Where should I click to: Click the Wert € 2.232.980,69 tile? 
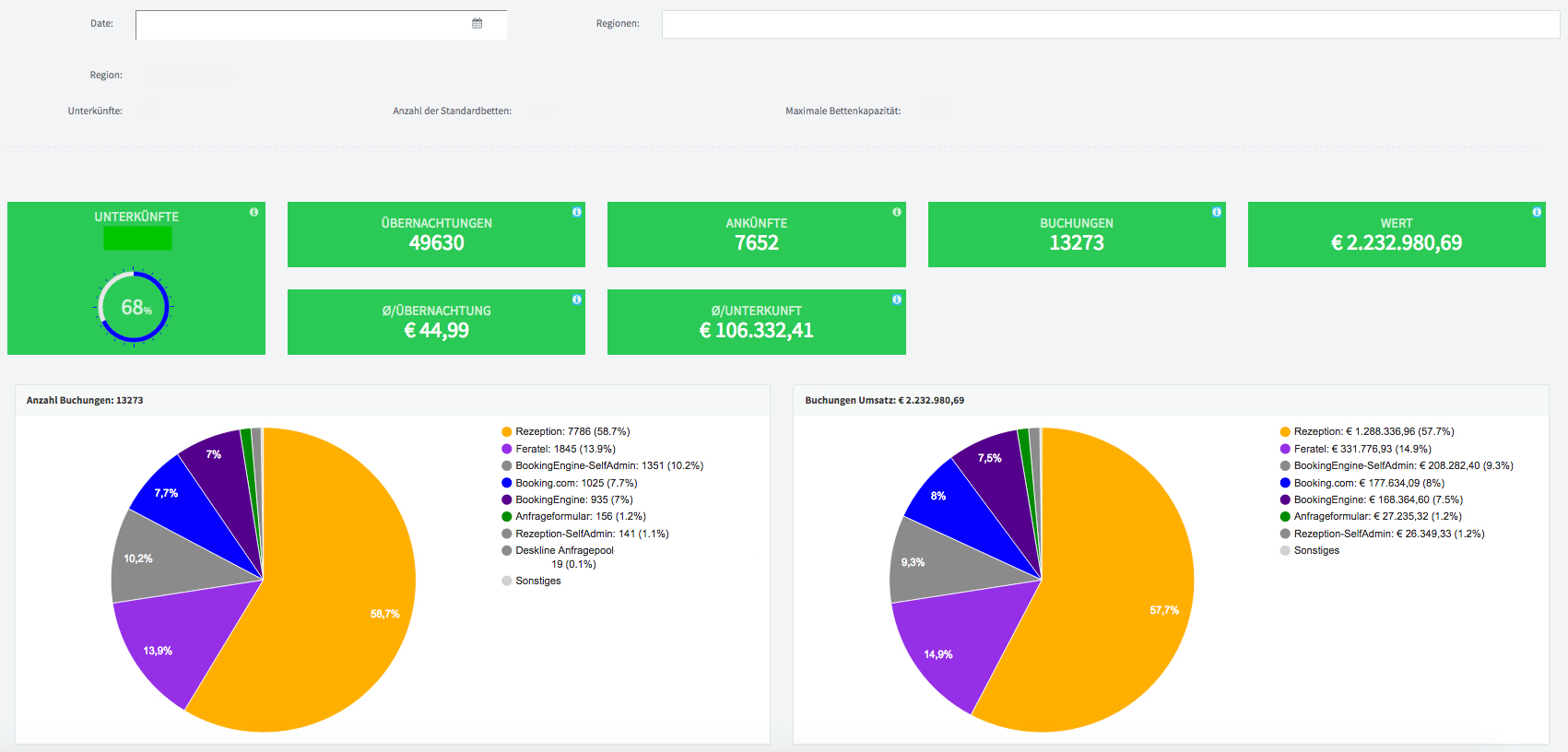pos(1397,235)
